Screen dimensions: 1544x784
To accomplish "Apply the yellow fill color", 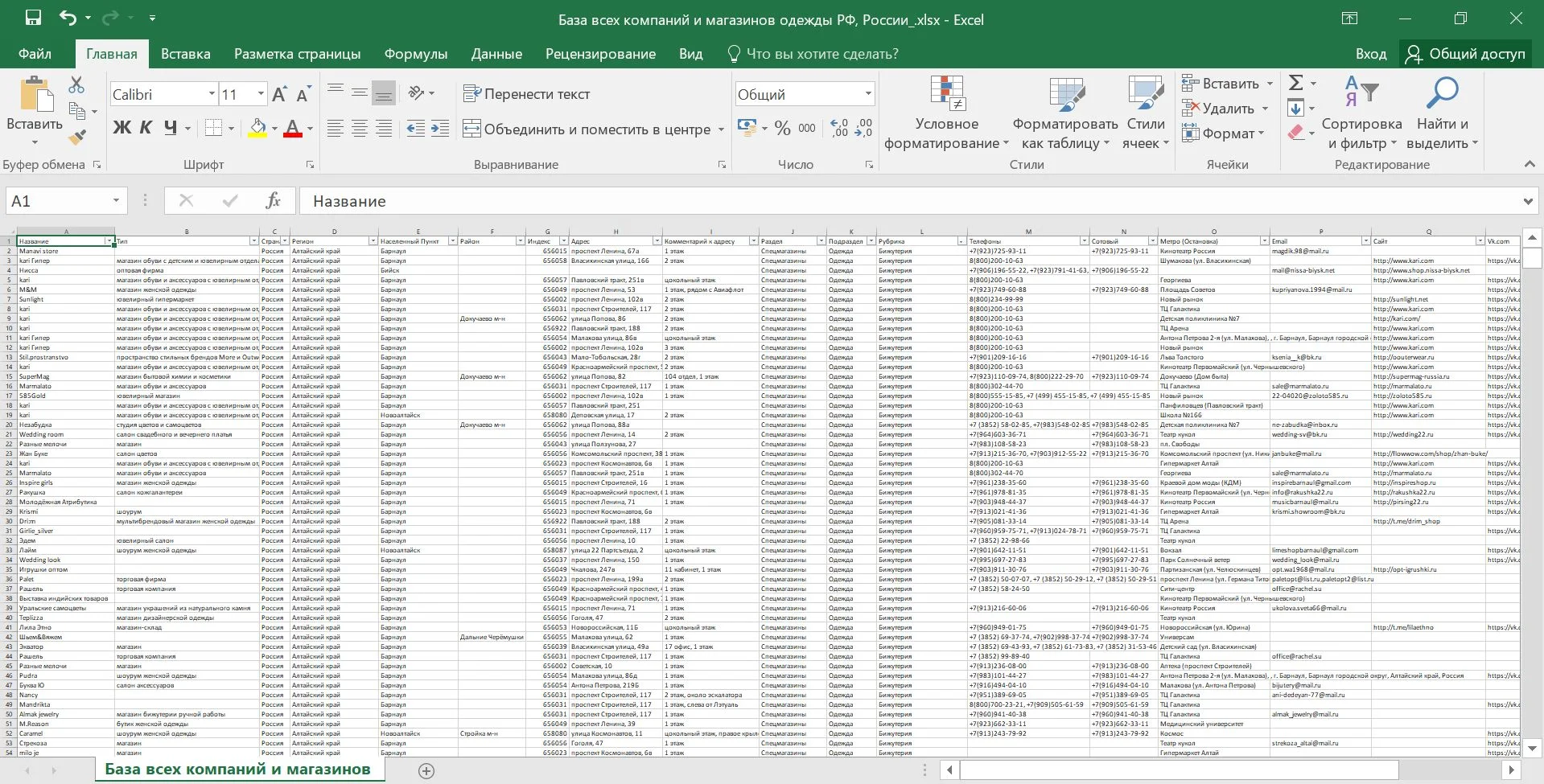I will click(257, 128).
